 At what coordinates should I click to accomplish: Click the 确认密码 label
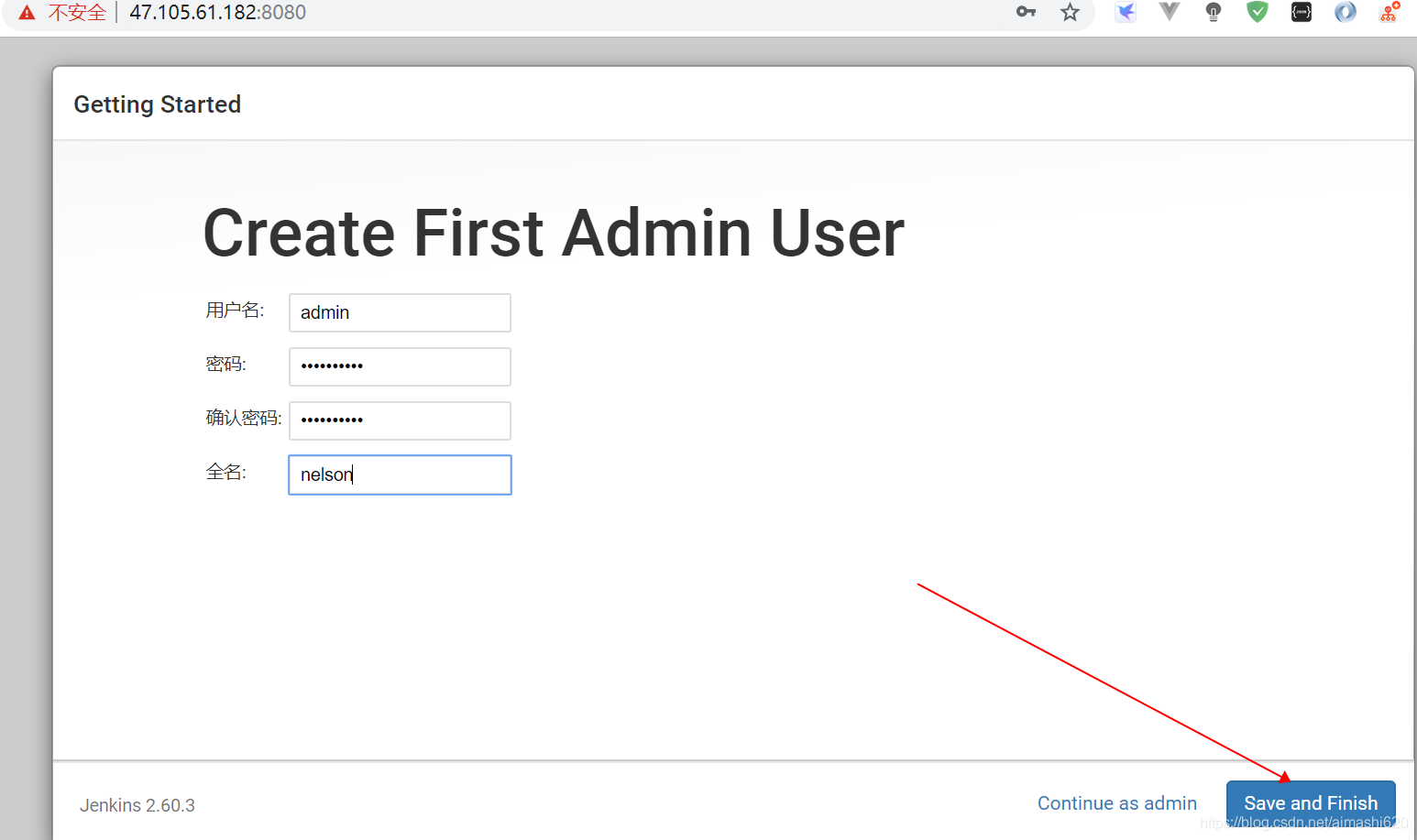point(244,418)
